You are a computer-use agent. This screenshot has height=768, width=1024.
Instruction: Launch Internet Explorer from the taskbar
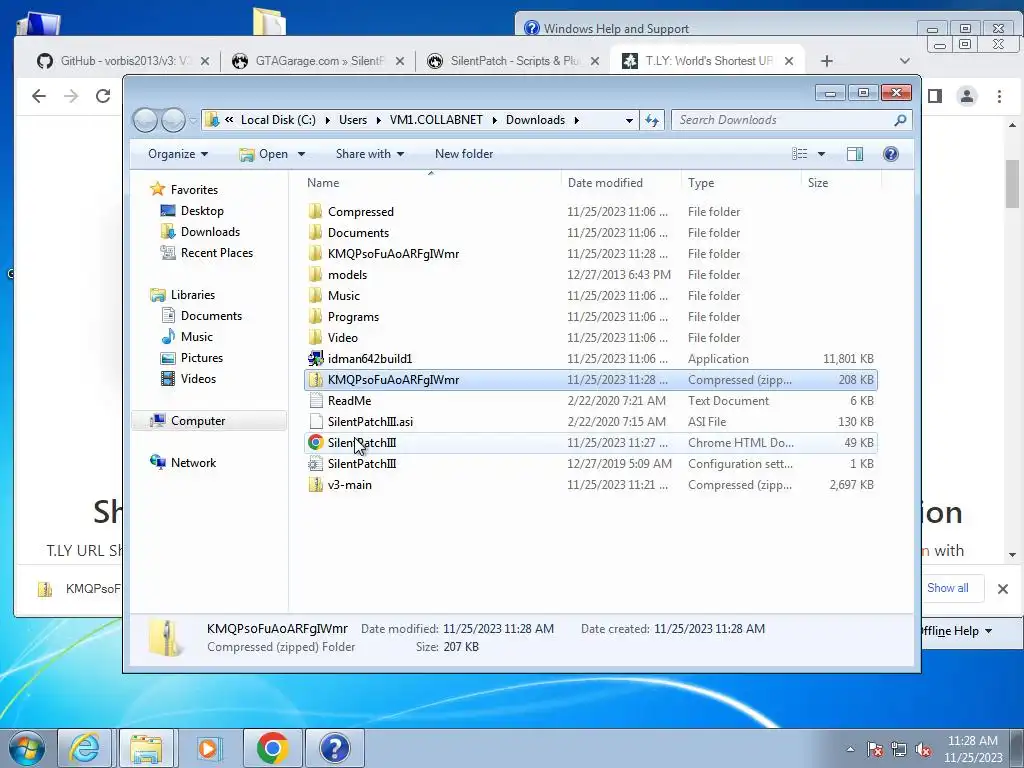[85, 748]
